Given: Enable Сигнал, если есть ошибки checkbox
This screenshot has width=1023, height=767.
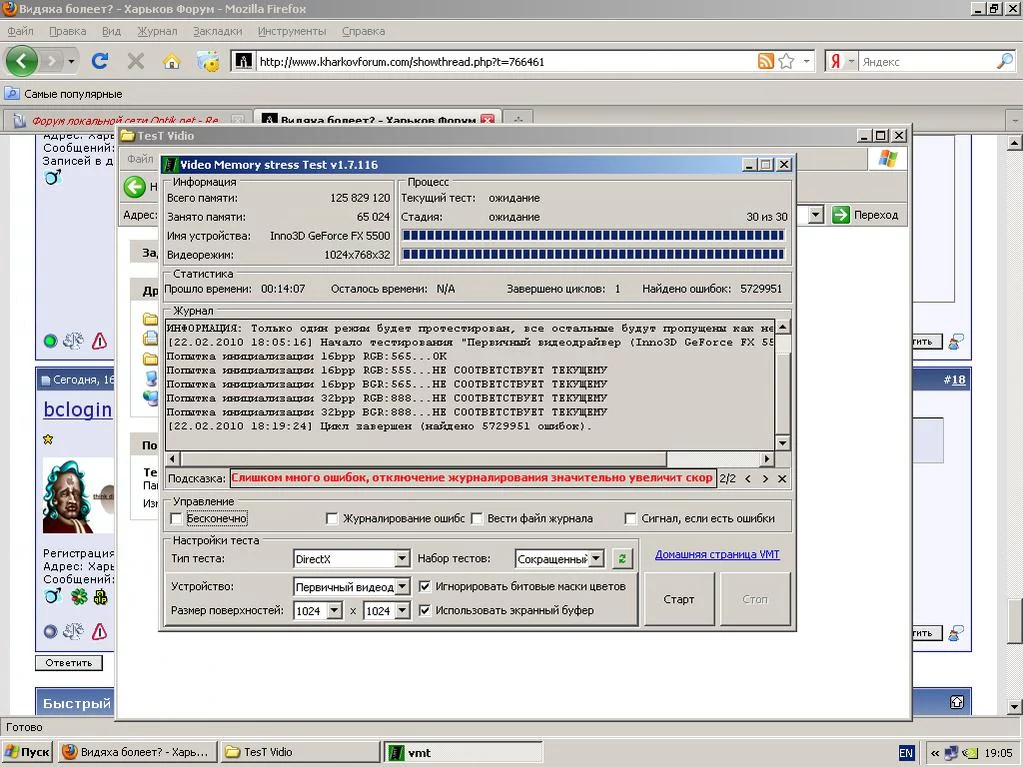Looking at the screenshot, I should click(630, 519).
